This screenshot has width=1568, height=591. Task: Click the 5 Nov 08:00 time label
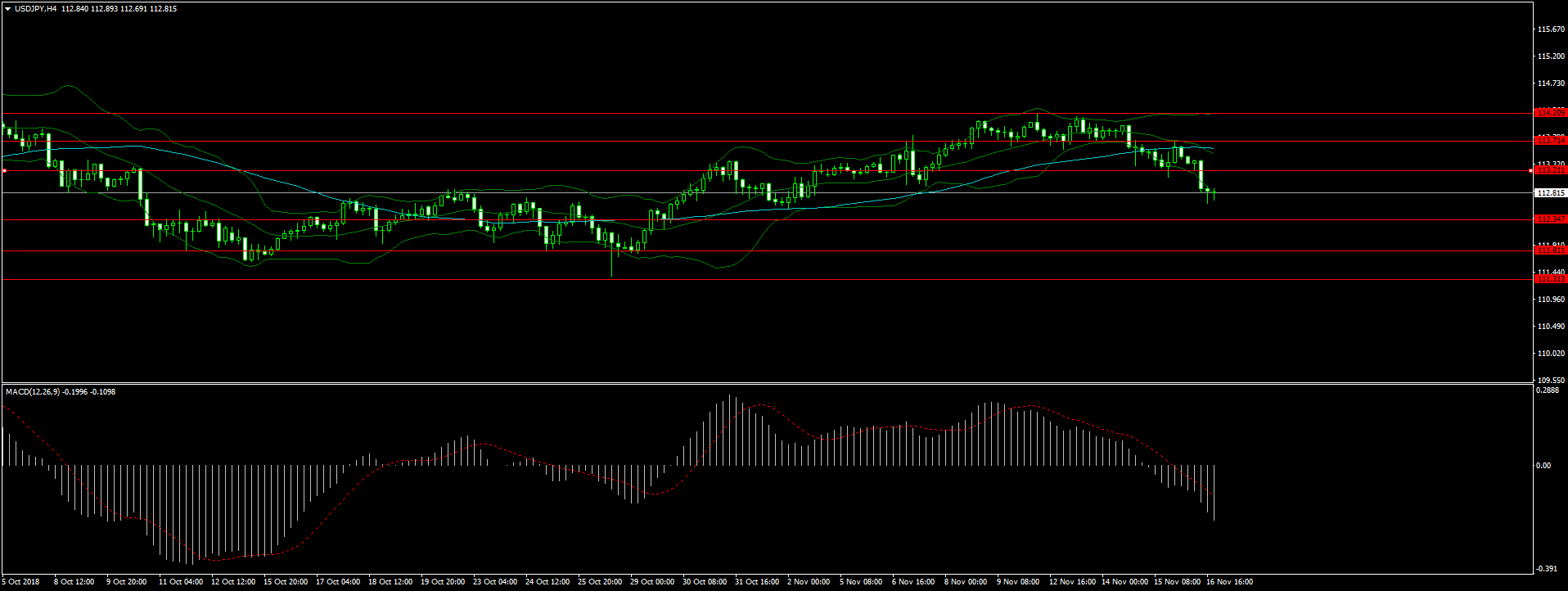(x=861, y=582)
